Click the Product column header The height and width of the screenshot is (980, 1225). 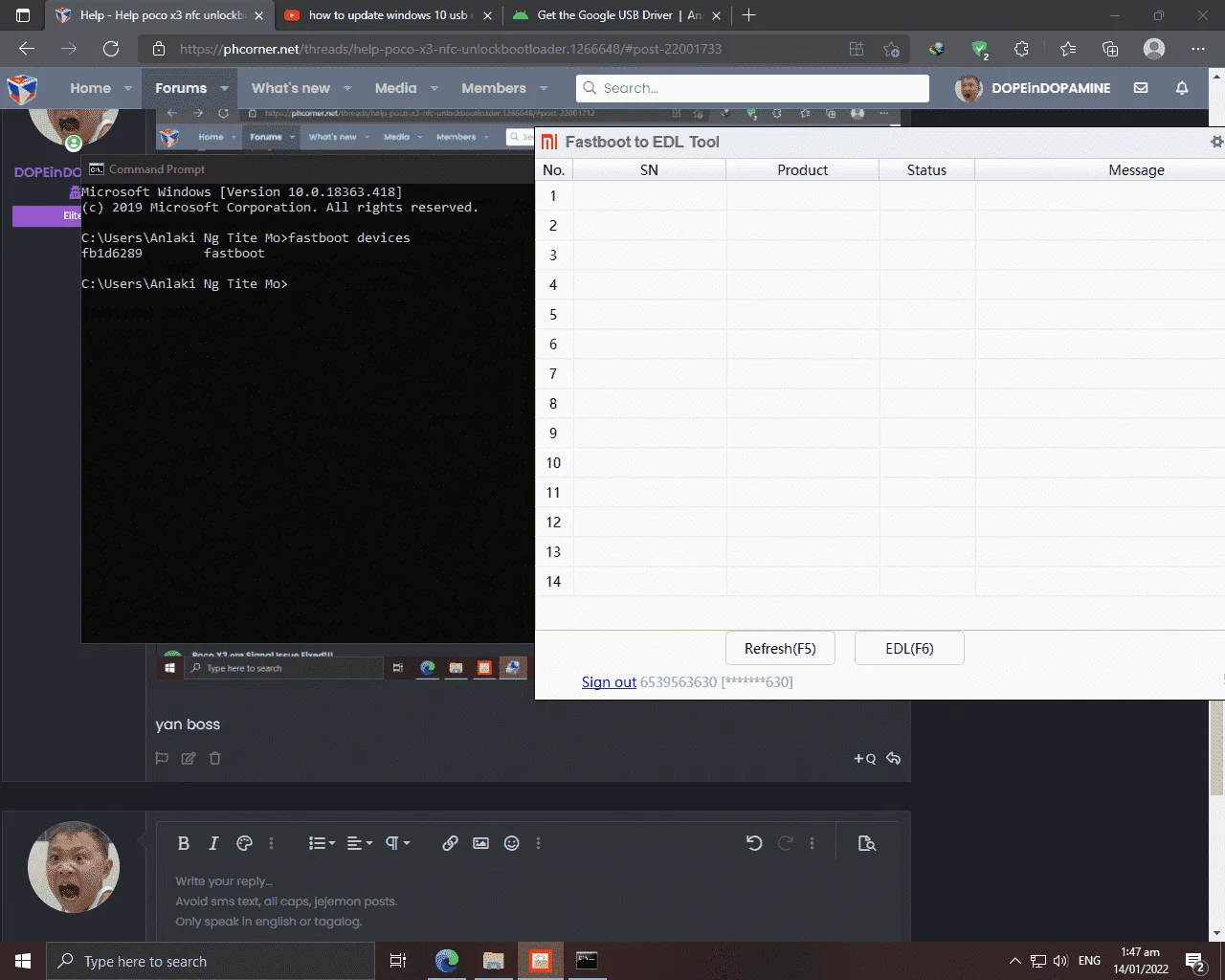click(x=802, y=169)
